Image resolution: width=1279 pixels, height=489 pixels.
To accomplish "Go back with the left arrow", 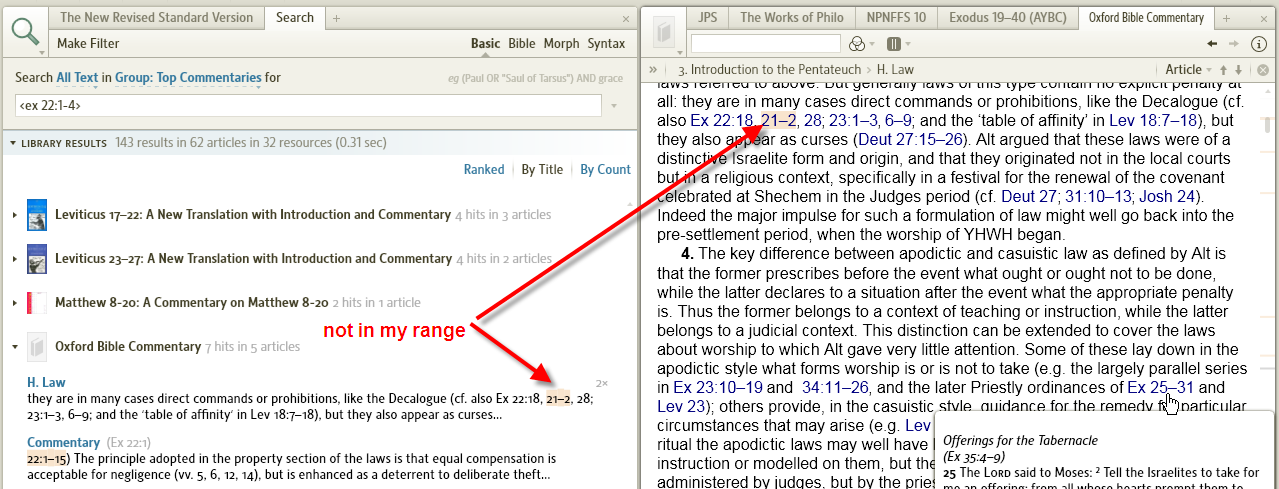I will [x=1212, y=44].
